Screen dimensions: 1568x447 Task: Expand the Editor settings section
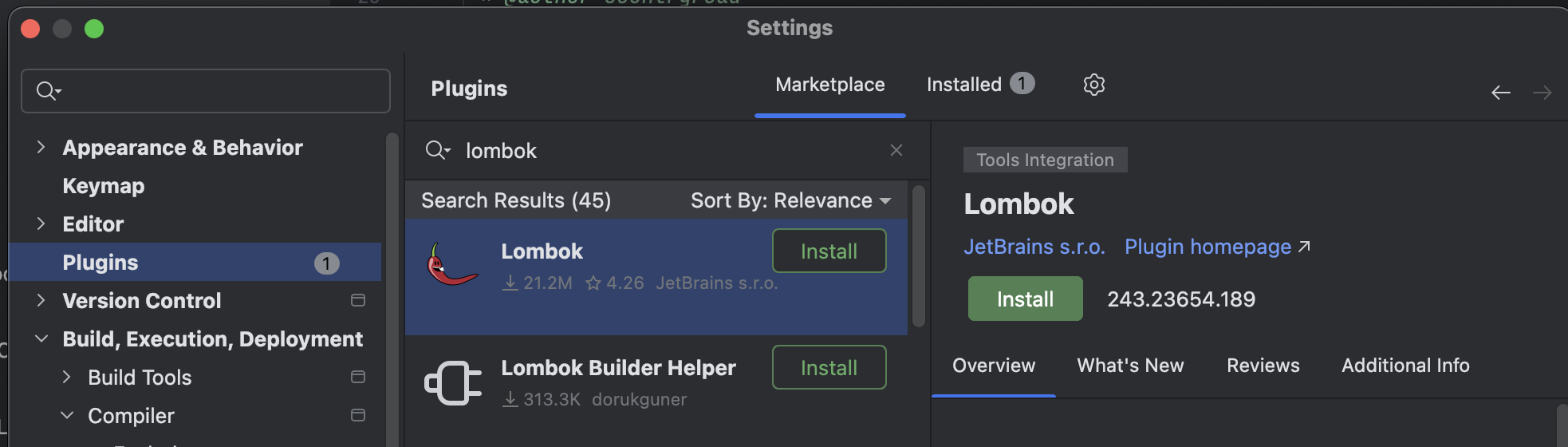coord(41,223)
